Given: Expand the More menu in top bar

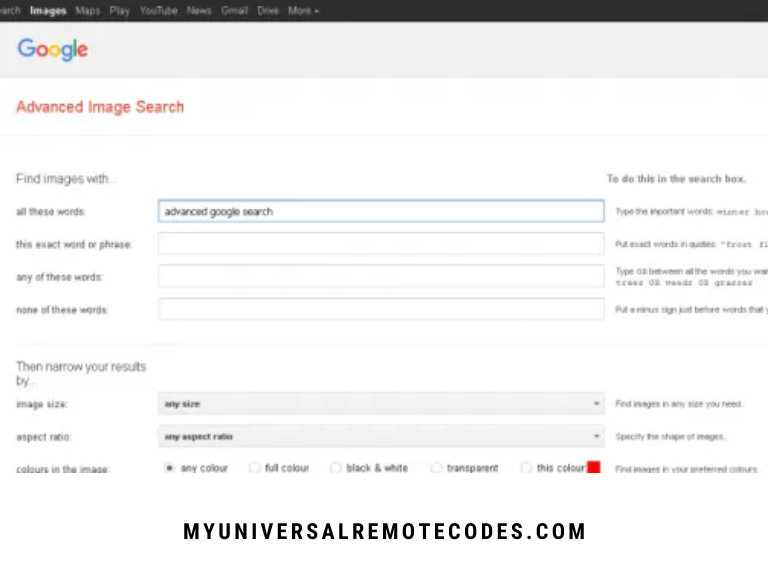Looking at the screenshot, I should tap(303, 11).
